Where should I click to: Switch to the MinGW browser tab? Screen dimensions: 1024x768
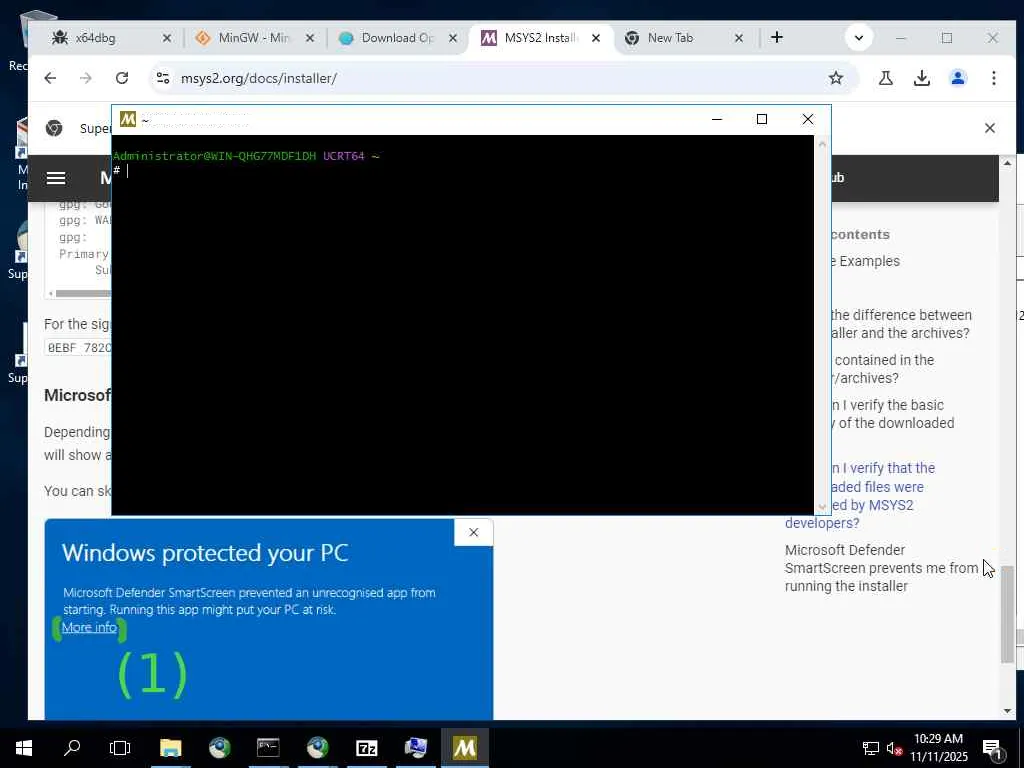253,38
